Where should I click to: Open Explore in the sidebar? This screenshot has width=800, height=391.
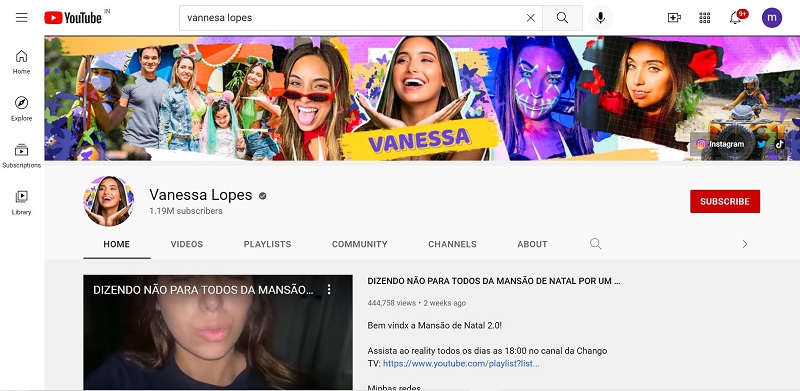click(21, 109)
